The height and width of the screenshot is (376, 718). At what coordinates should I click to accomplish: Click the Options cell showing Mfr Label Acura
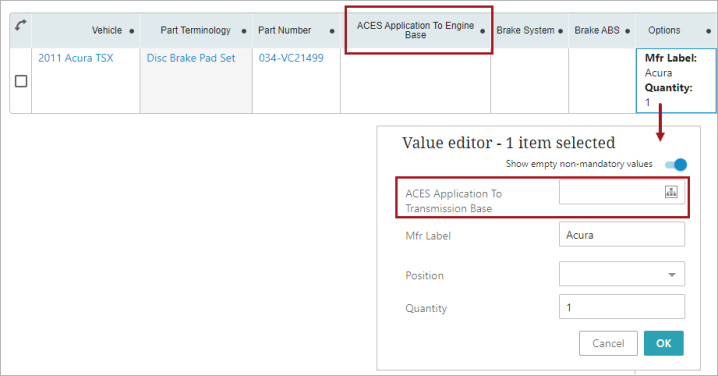click(x=676, y=81)
